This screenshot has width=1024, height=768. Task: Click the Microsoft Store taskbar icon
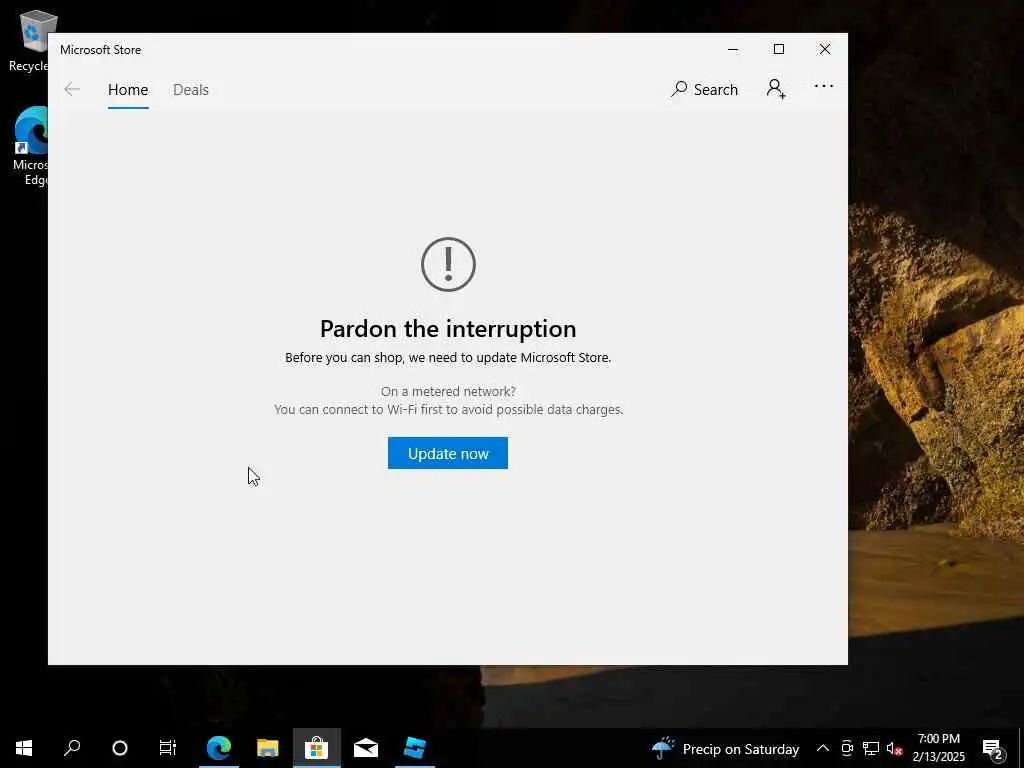pyautogui.click(x=317, y=748)
